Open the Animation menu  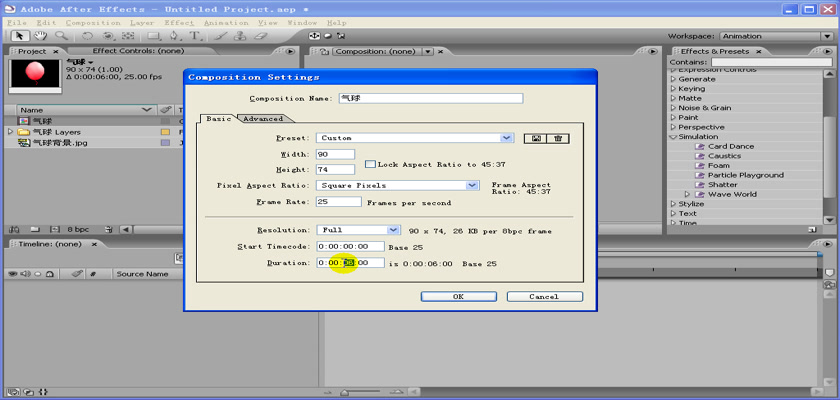click(226, 23)
